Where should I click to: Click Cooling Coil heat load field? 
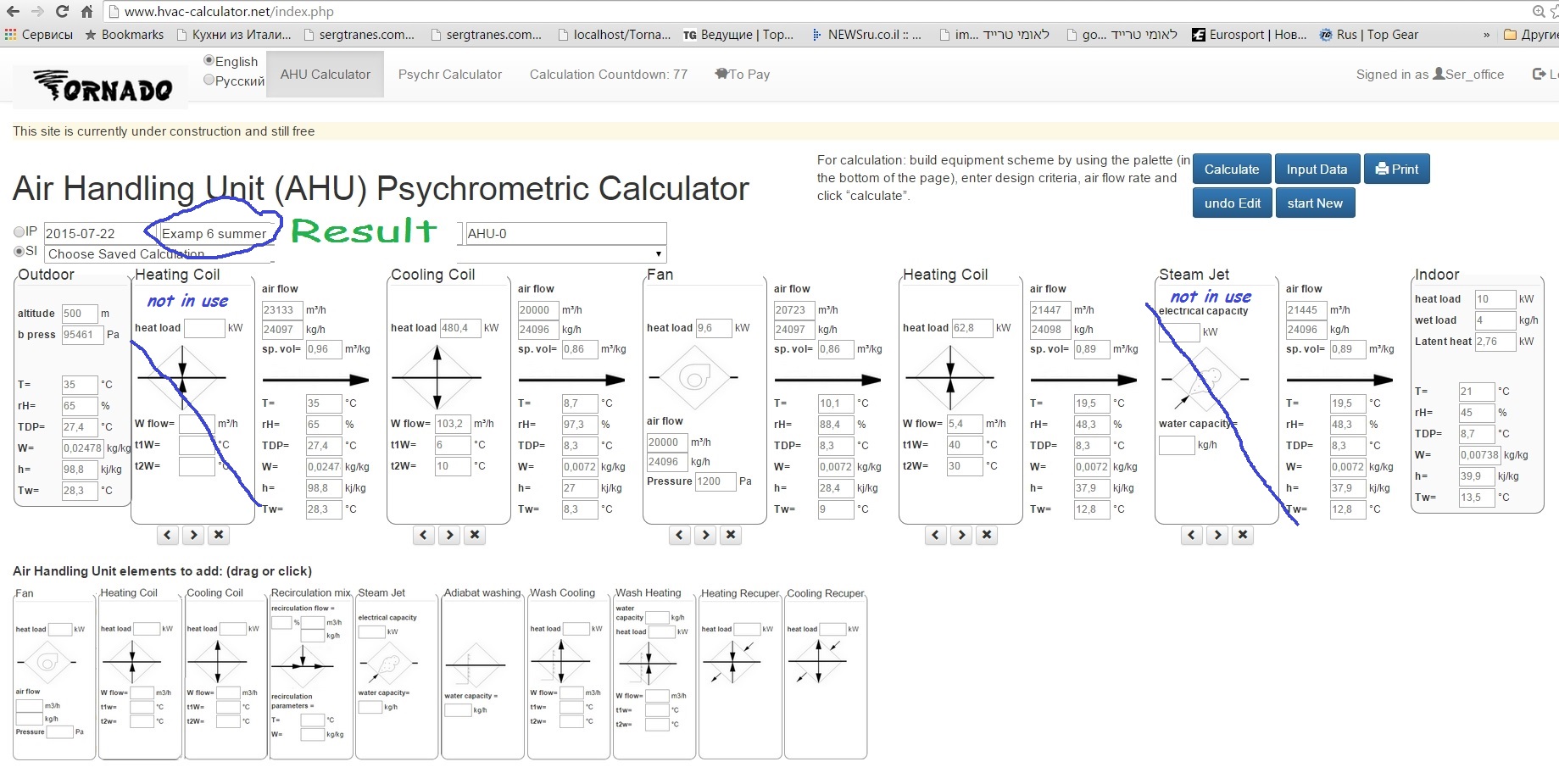pyautogui.click(x=459, y=328)
